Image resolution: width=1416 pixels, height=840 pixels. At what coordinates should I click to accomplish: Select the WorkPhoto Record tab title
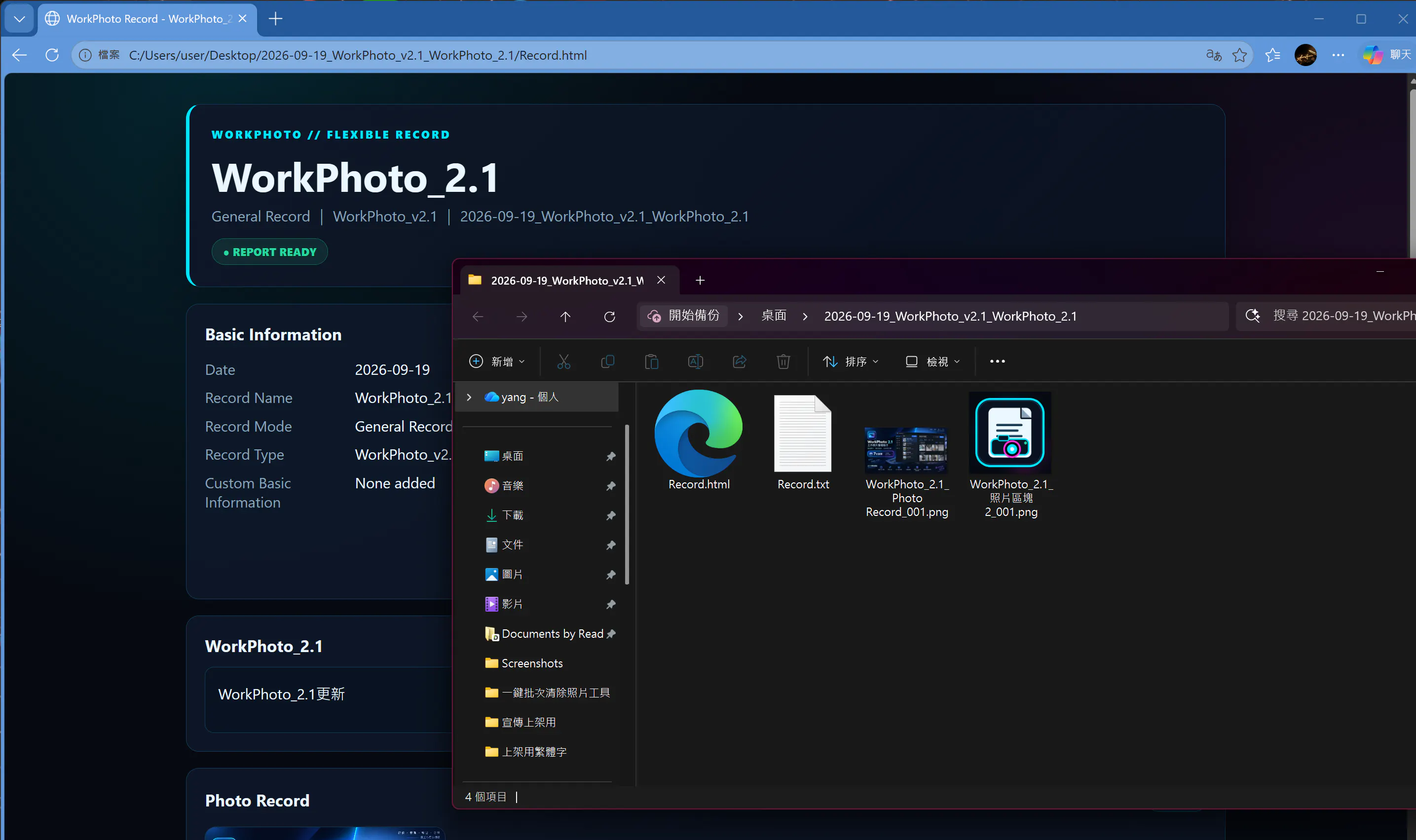[x=149, y=19]
